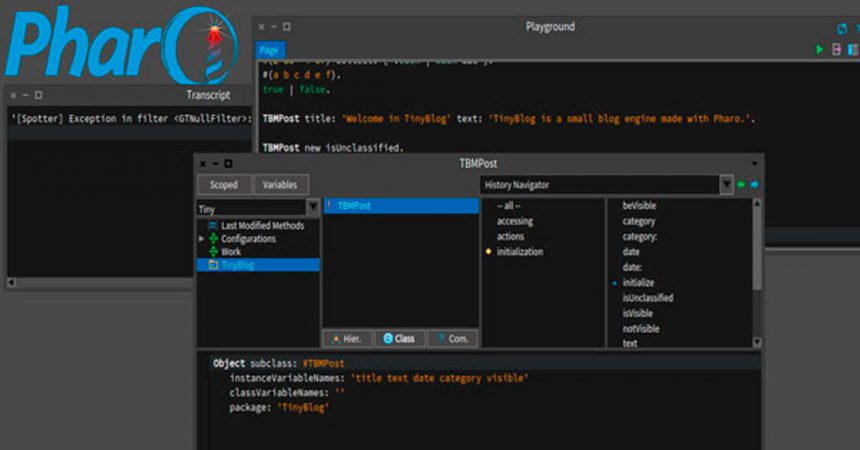
Task: Click the Work package icon
Action: coord(213,252)
